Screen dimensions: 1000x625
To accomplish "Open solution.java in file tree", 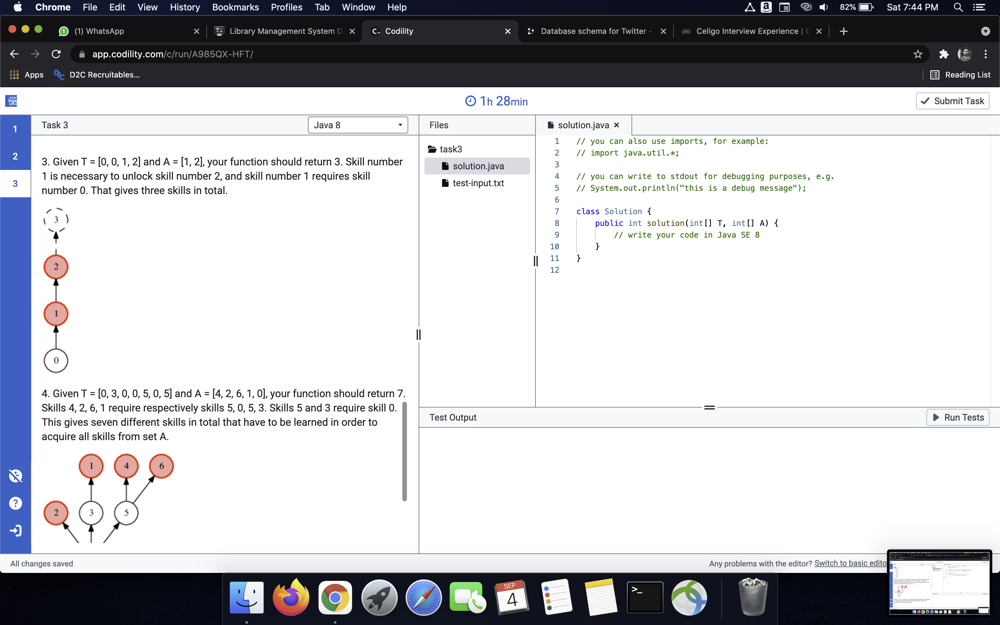I will tap(477, 166).
